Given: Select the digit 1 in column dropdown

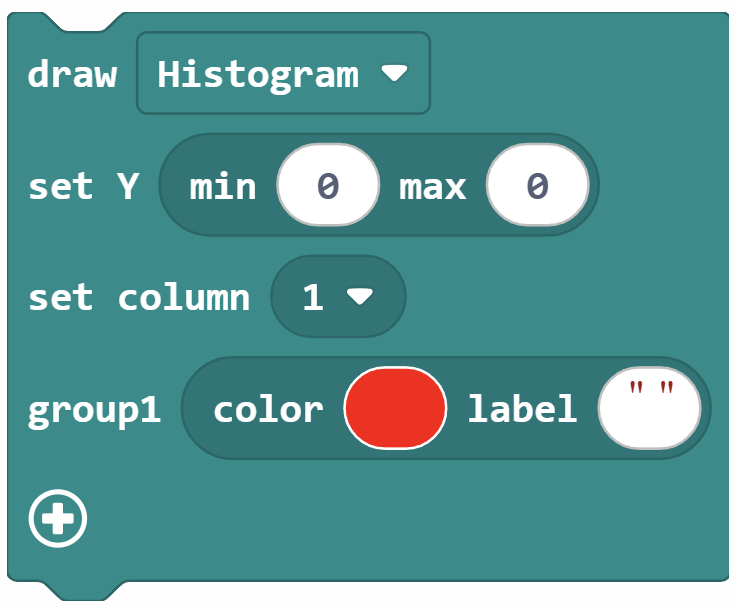Looking at the screenshot, I should click(313, 297).
